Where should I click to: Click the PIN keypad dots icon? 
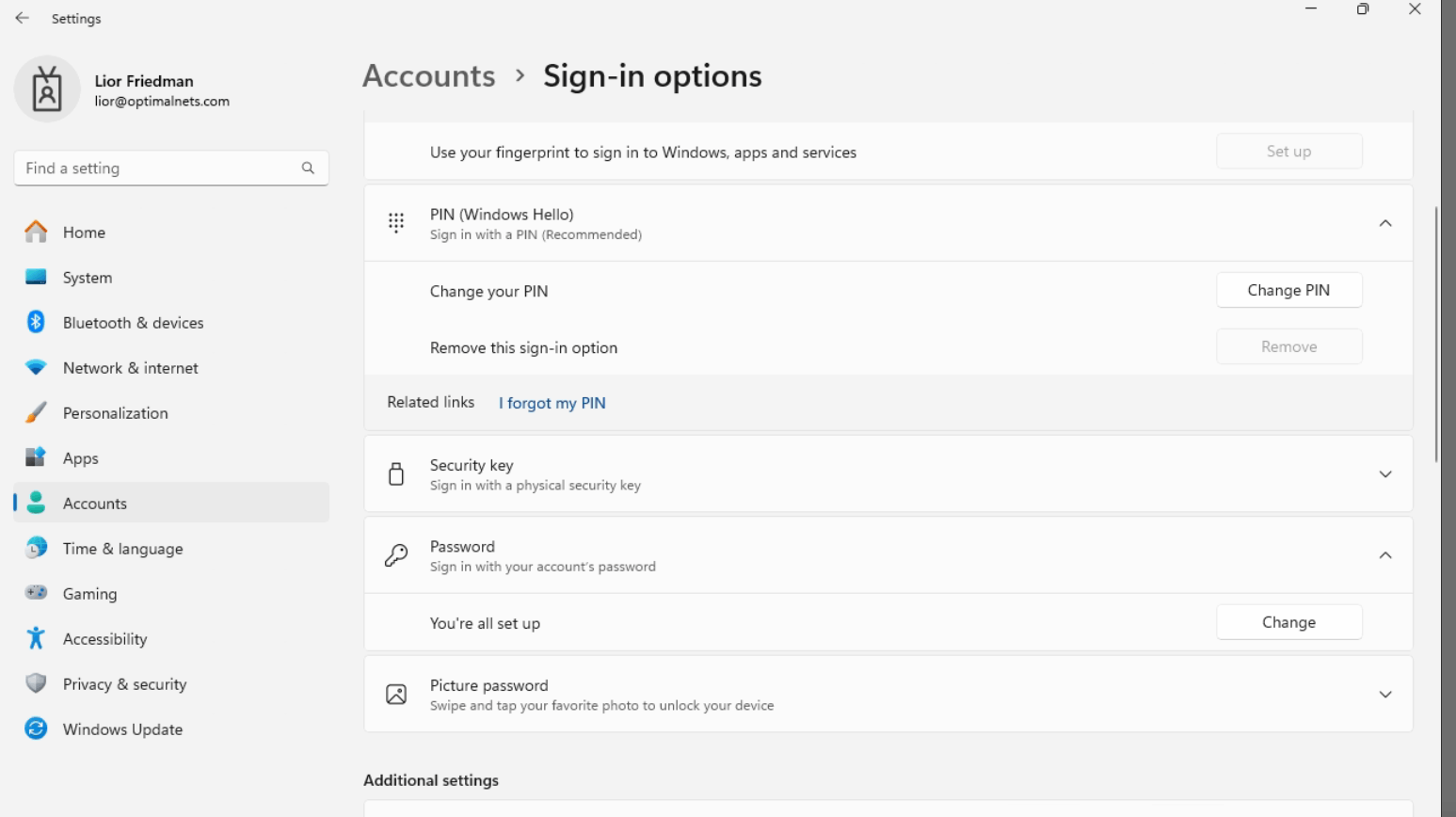pyautogui.click(x=396, y=223)
